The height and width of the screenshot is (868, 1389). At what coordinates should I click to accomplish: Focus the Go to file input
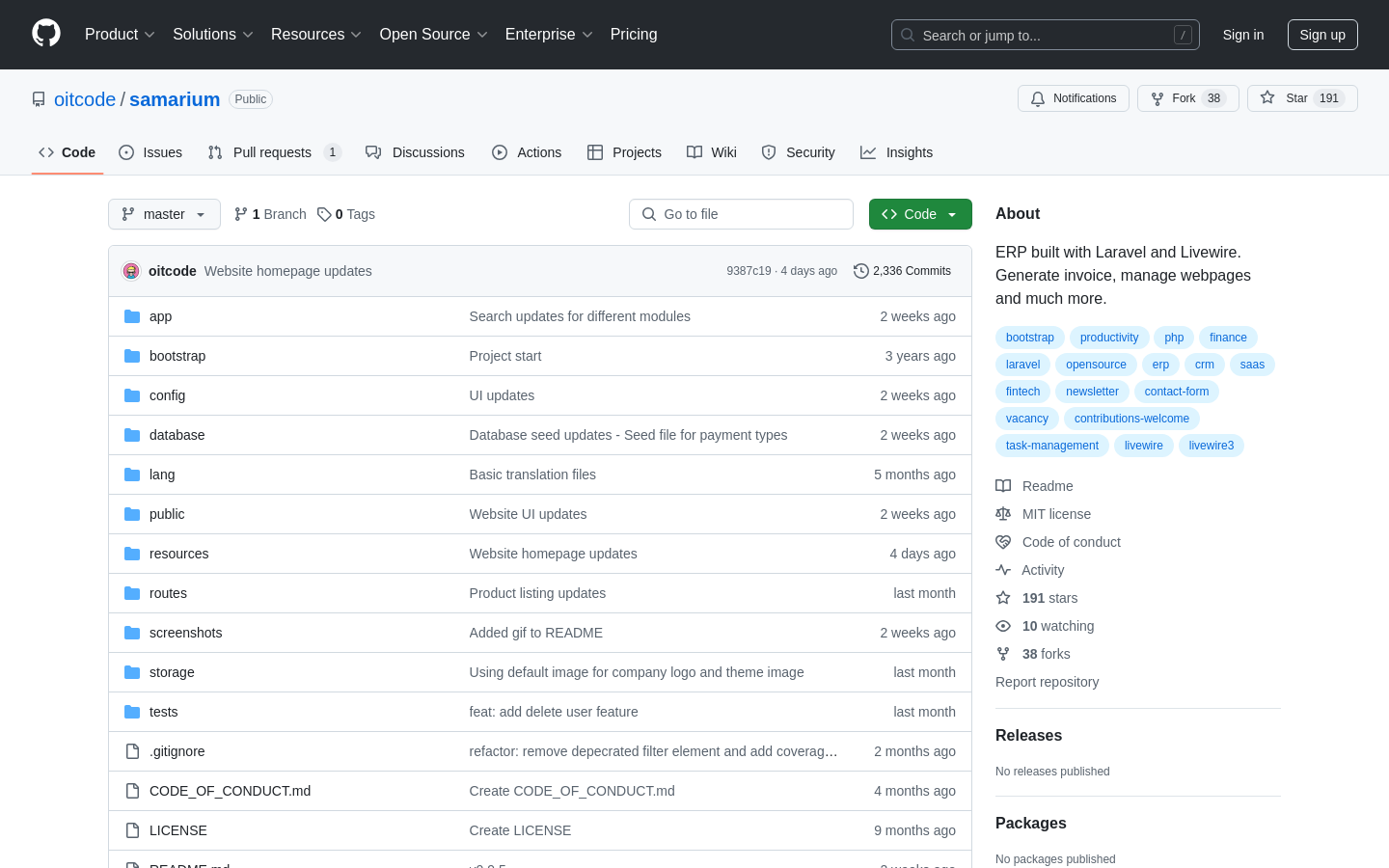click(x=741, y=214)
